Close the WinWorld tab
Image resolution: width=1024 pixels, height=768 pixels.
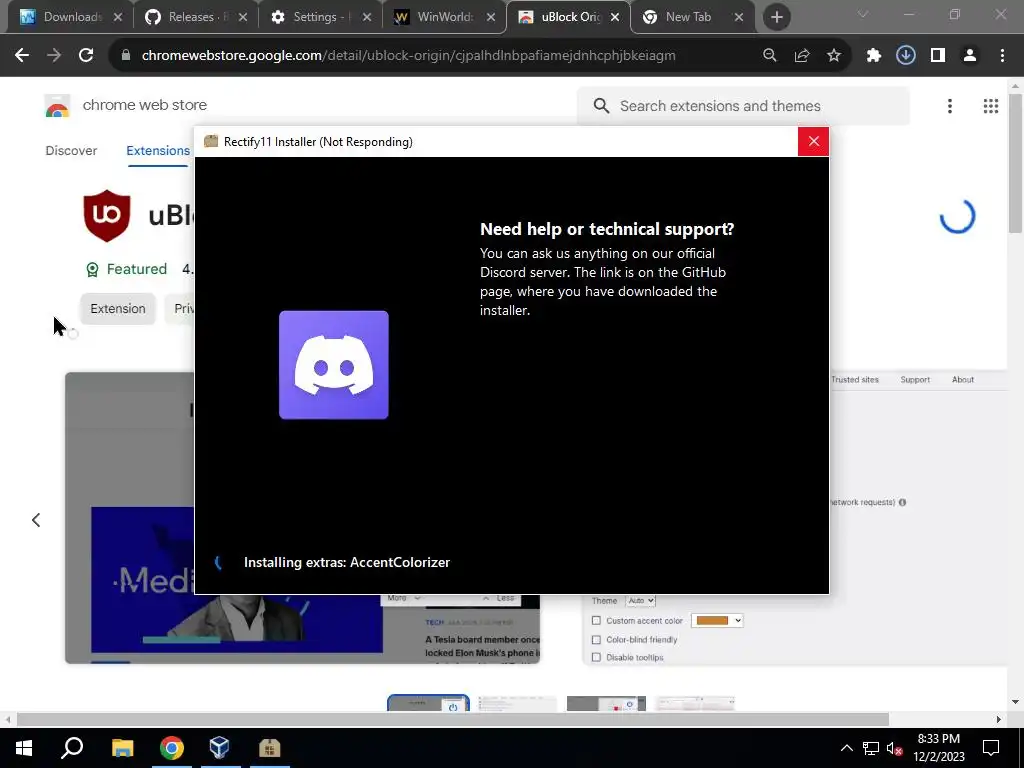click(491, 17)
